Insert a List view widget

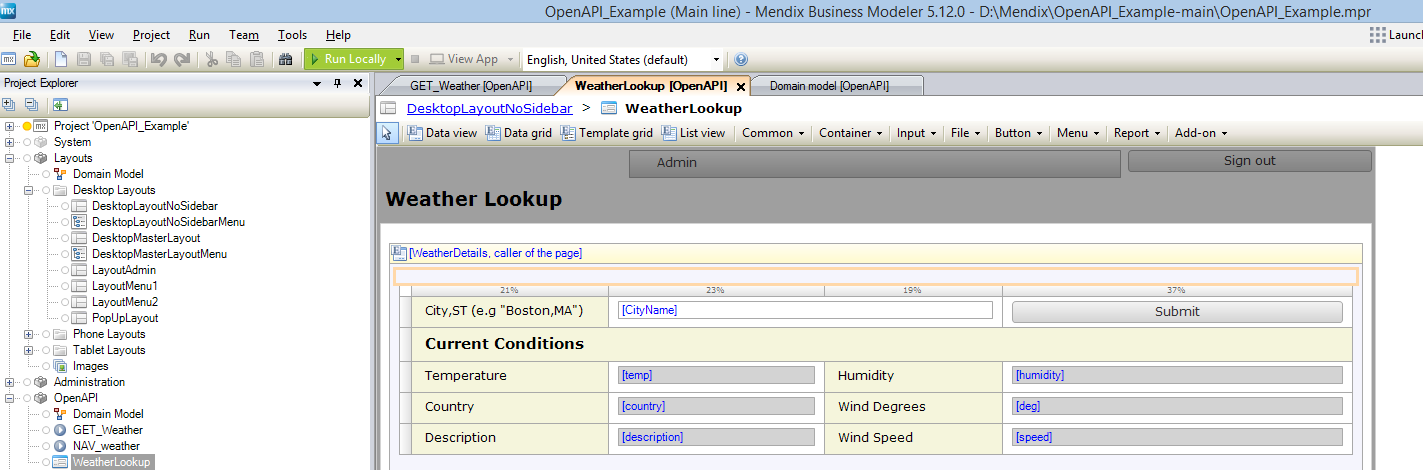point(693,133)
